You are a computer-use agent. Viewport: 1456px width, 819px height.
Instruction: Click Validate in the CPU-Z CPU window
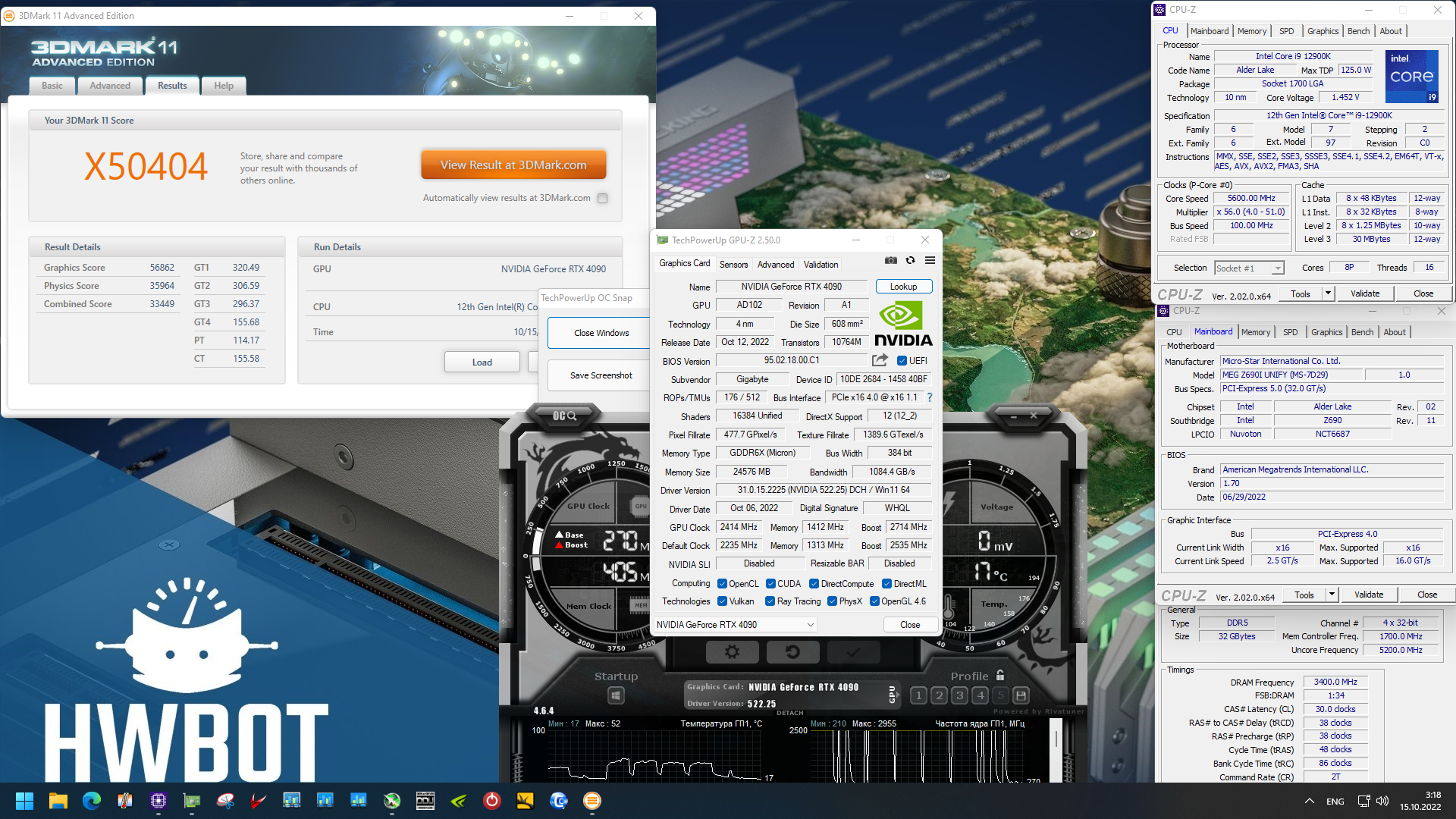(1365, 293)
